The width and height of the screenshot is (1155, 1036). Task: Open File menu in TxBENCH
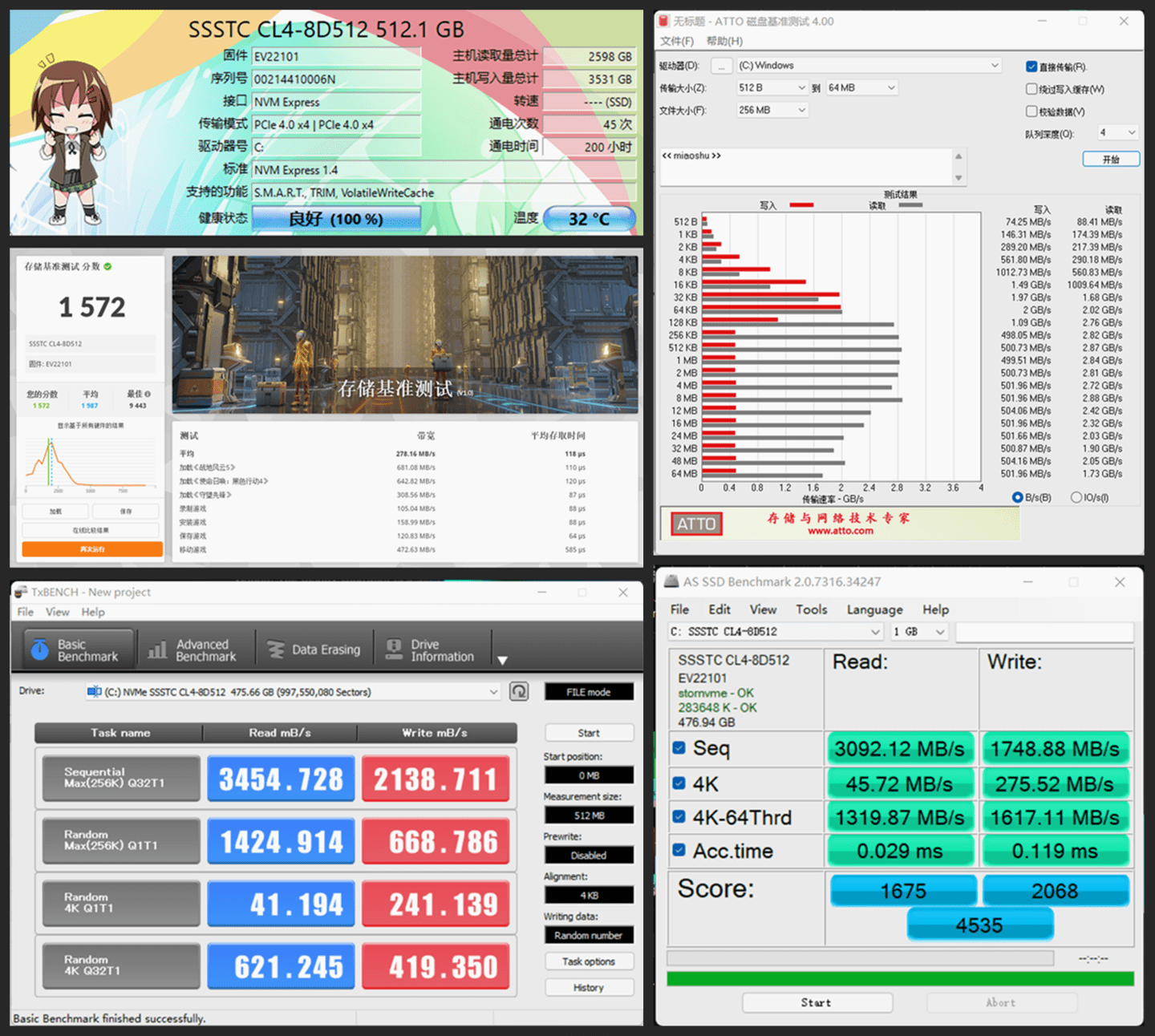click(26, 612)
